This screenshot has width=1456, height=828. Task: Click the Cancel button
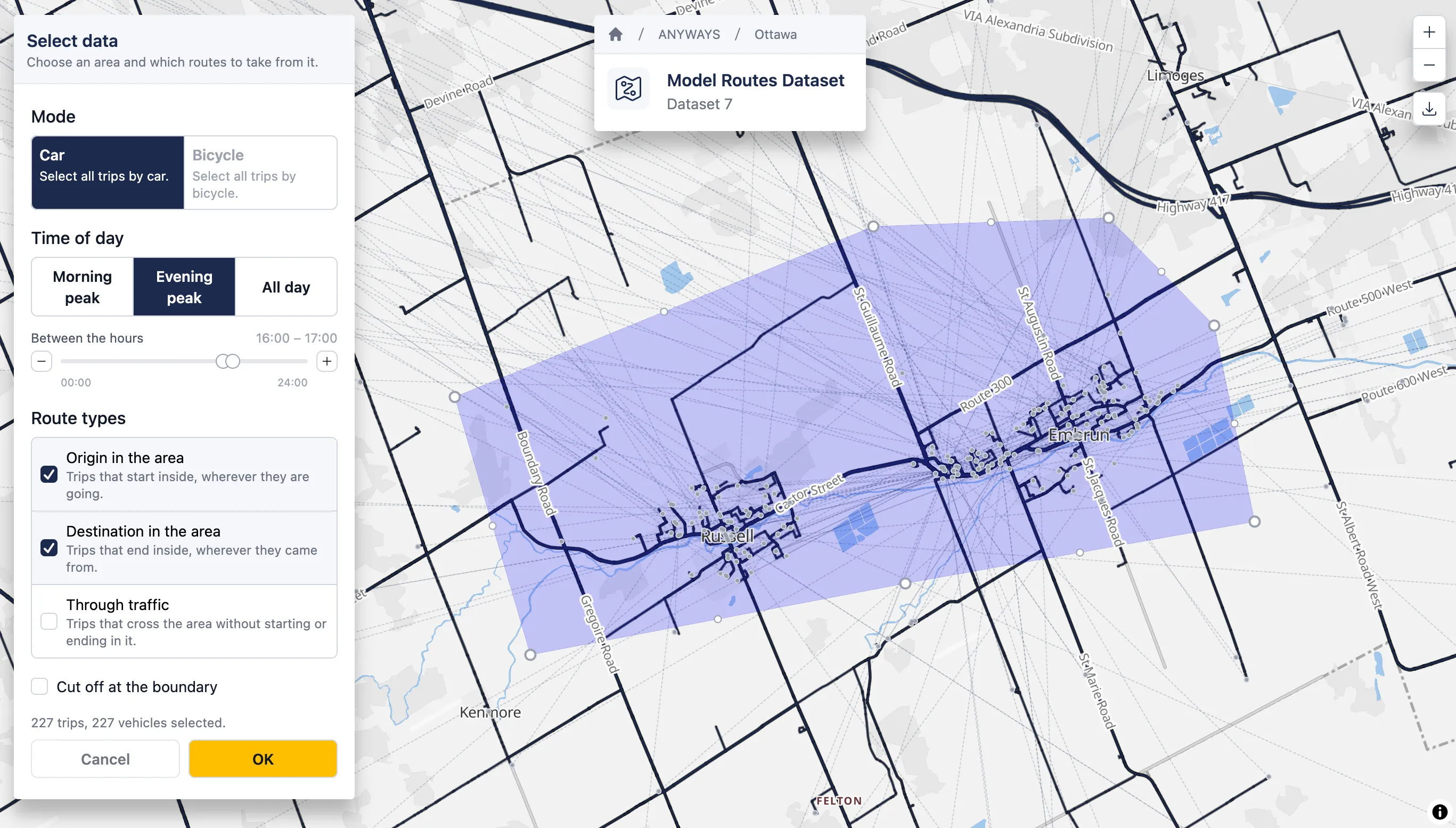pyautogui.click(x=105, y=759)
